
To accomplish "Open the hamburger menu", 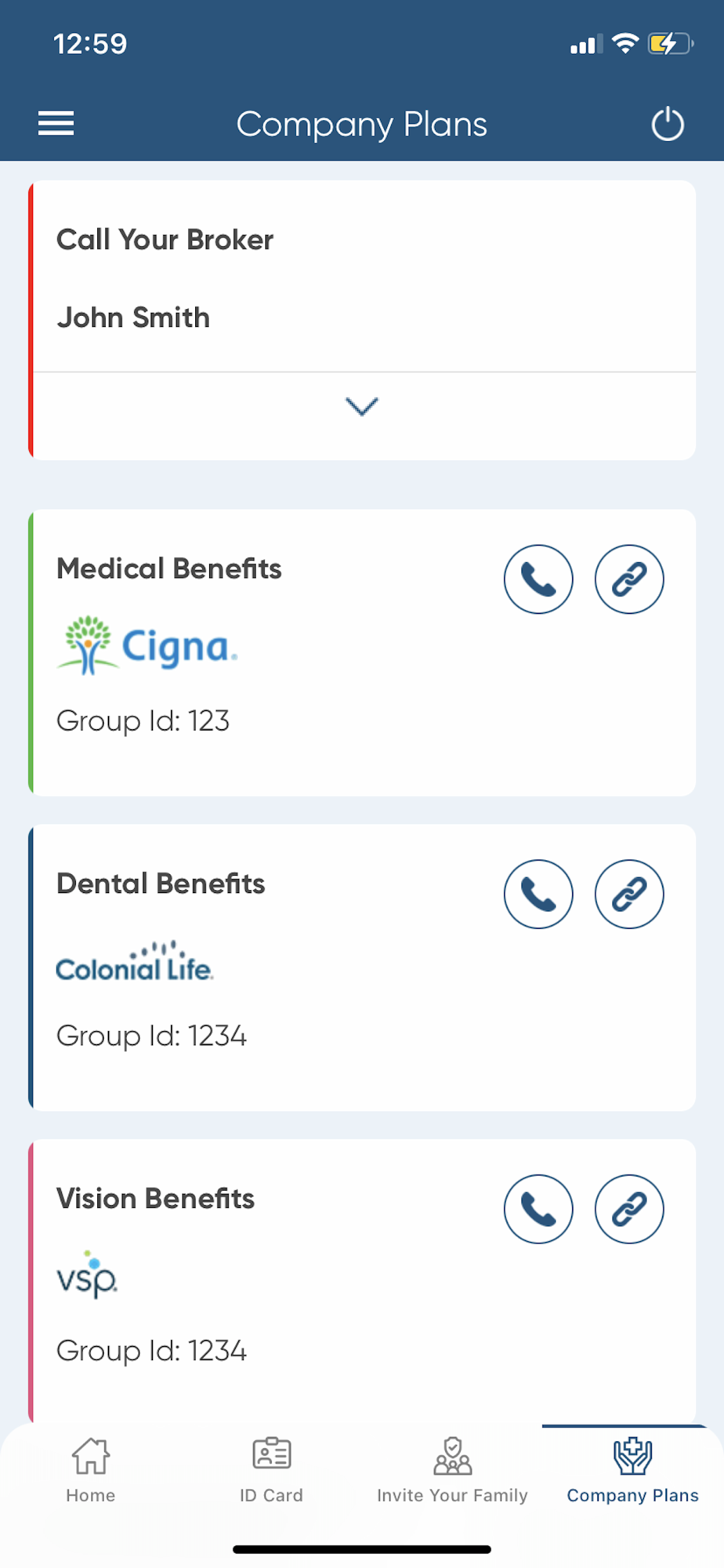I will click(x=56, y=124).
